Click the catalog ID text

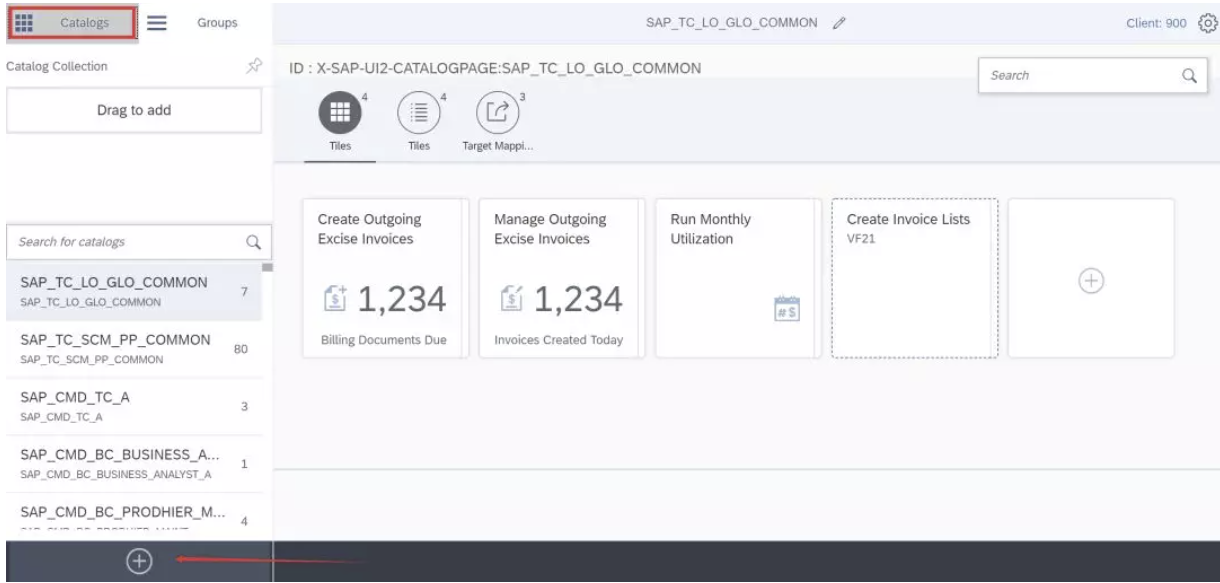coord(497,68)
